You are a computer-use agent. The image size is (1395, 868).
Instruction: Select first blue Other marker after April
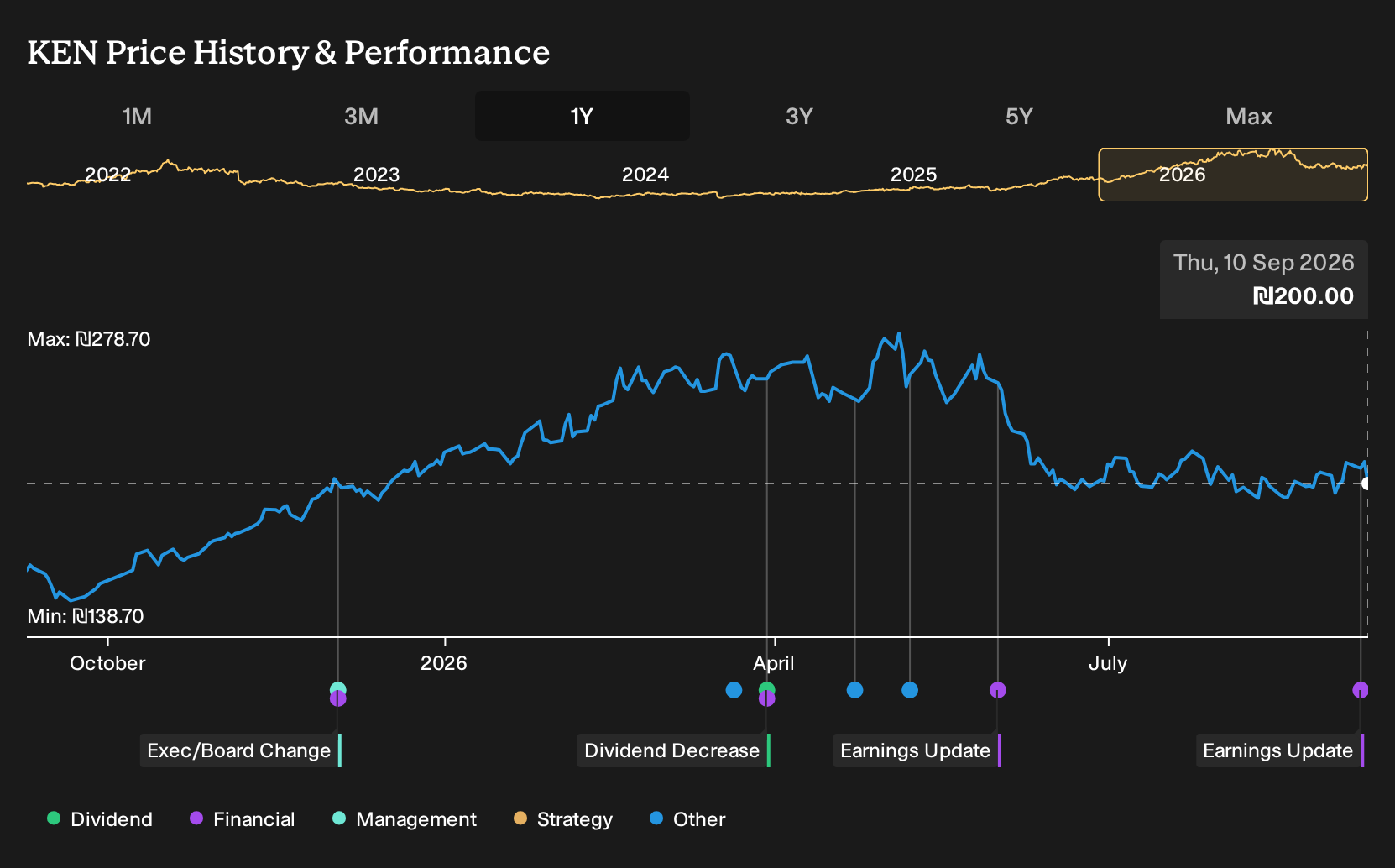[x=854, y=690]
